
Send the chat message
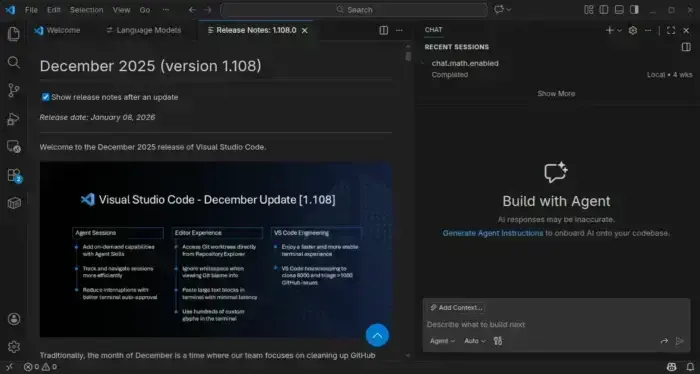[x=679, y=341]
